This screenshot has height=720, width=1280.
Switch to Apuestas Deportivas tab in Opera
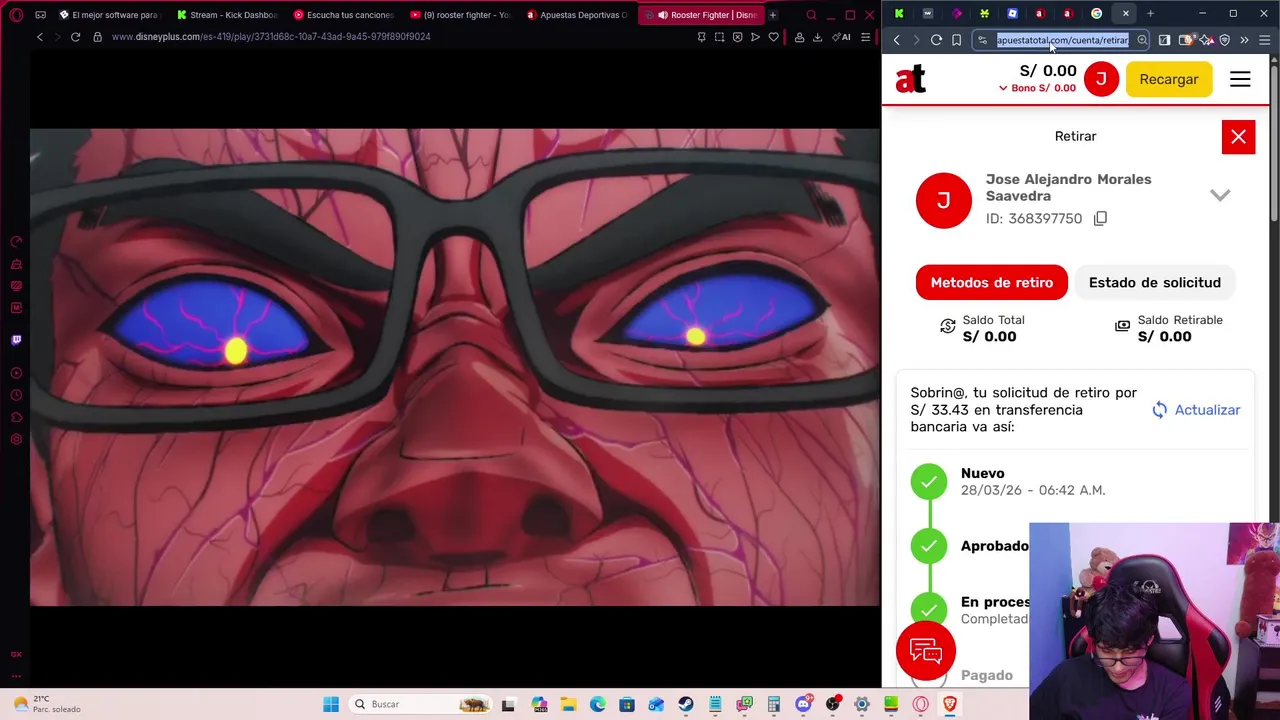577,15
